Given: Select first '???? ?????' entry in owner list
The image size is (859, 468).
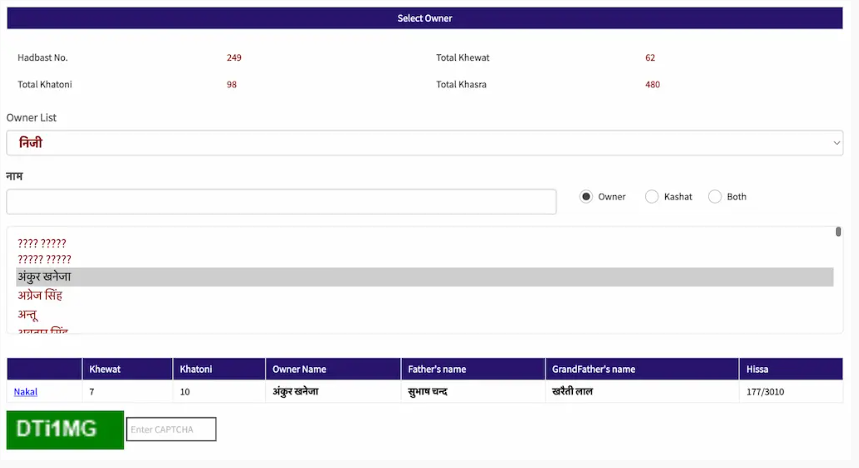Looking at the screenshot, I should (x=42, y=243).
